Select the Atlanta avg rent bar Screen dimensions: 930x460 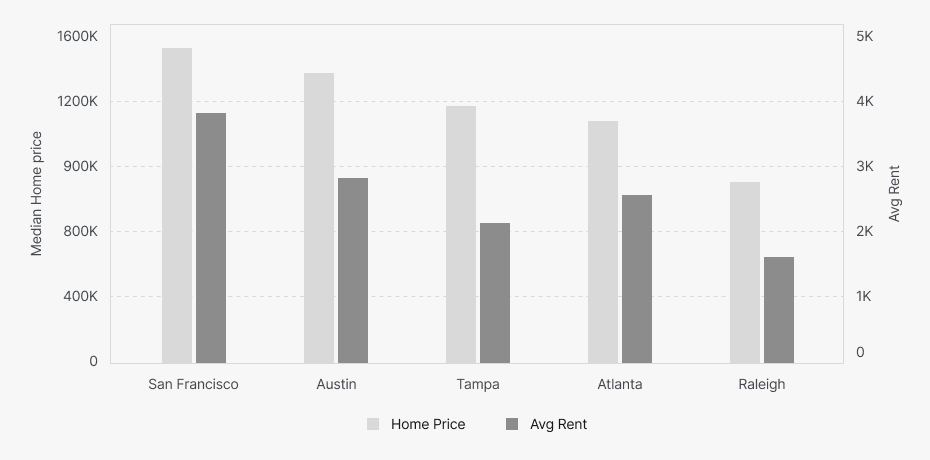(x=637, y=279)
